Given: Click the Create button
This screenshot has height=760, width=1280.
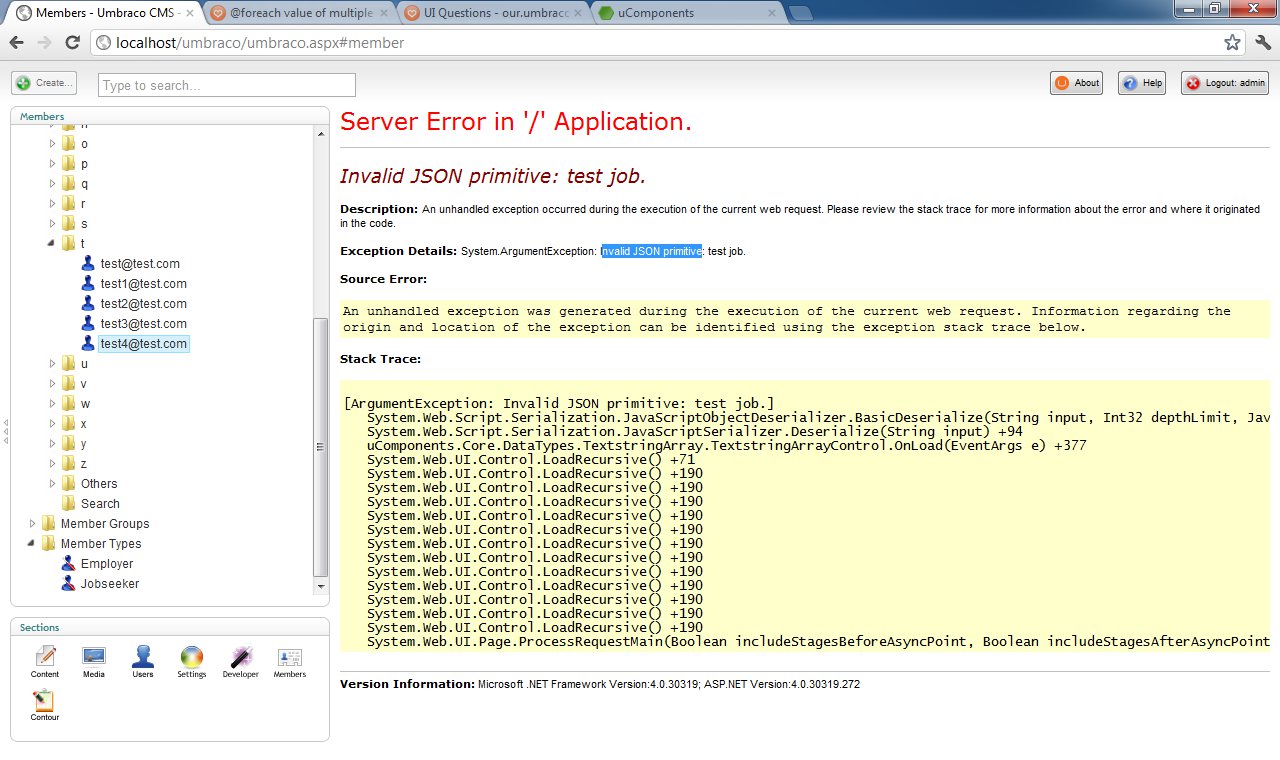Looking at the screenshot, I should [44, 83].
